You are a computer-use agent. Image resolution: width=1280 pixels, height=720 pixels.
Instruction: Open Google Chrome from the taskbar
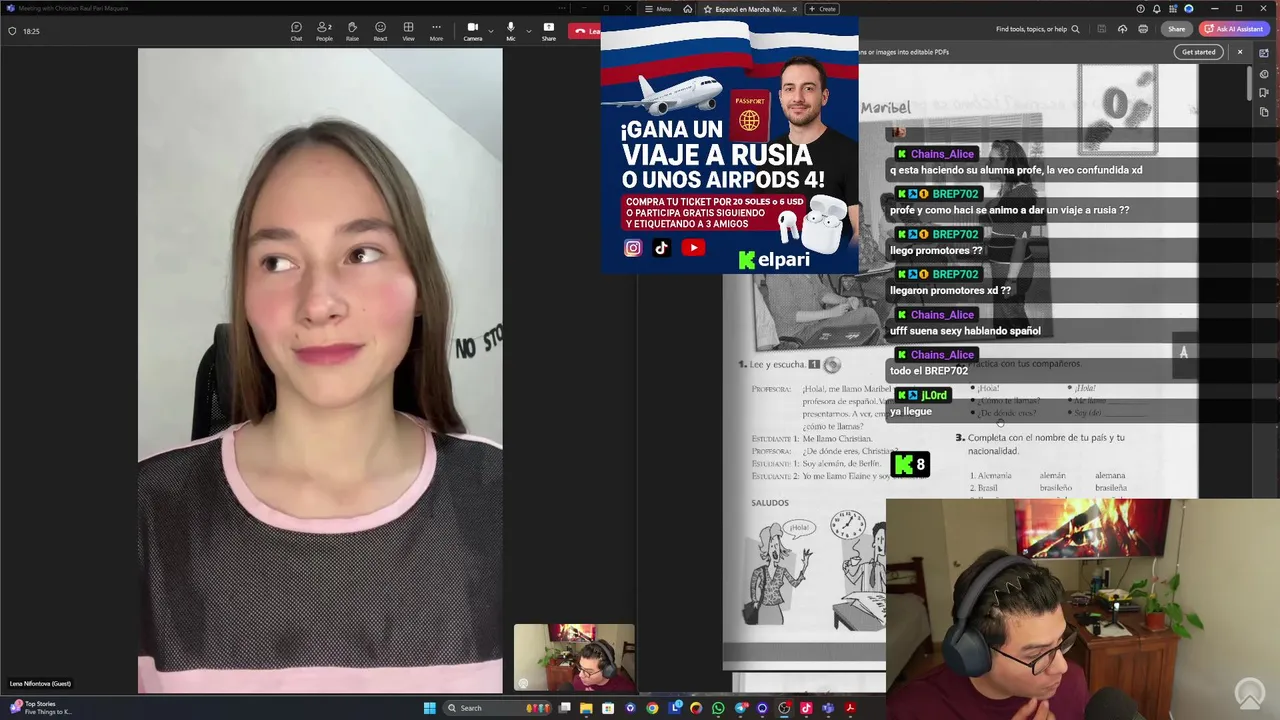652,708
